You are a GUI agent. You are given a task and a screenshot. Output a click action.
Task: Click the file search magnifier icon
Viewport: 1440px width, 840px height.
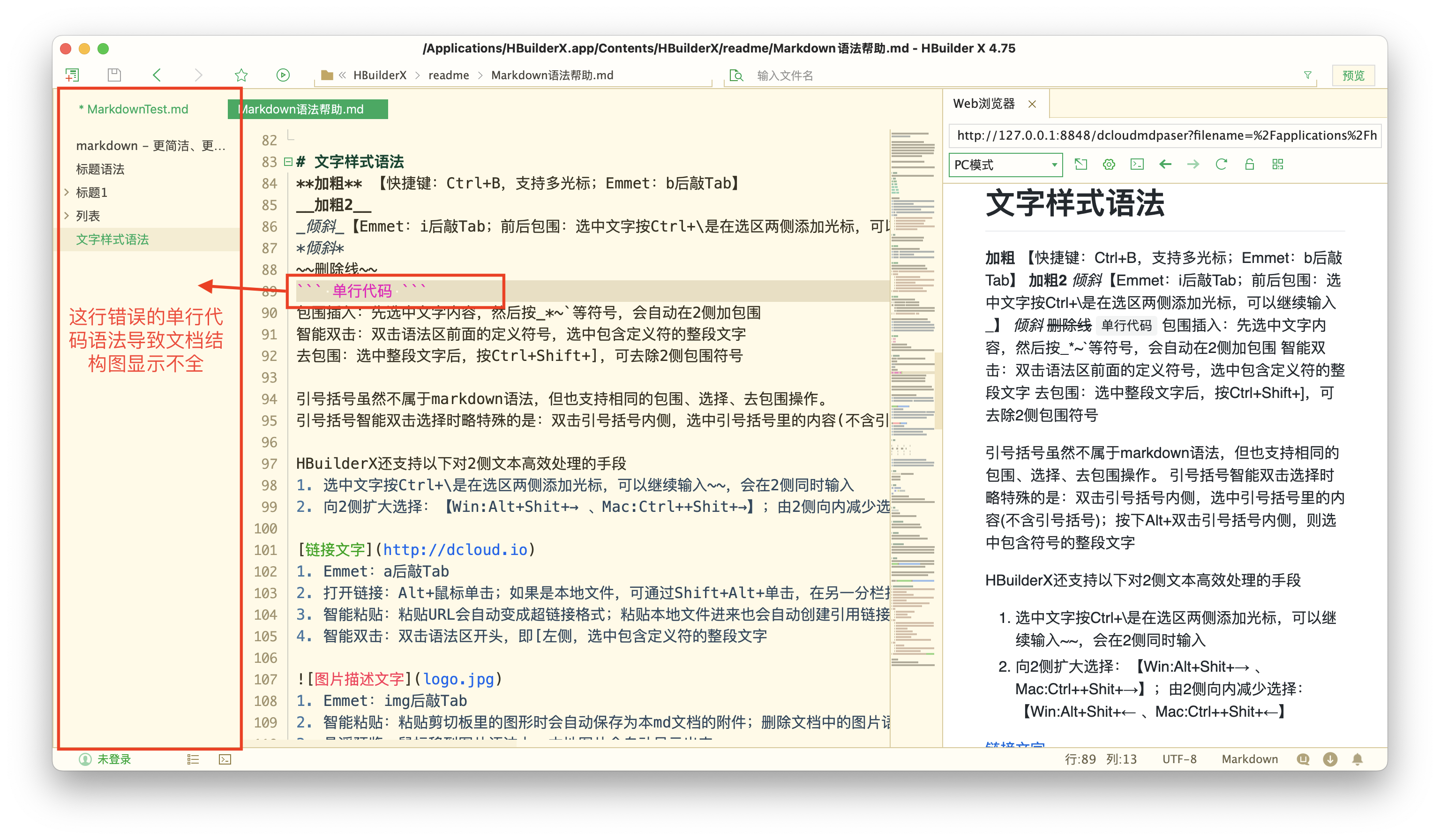coord(736,75)
